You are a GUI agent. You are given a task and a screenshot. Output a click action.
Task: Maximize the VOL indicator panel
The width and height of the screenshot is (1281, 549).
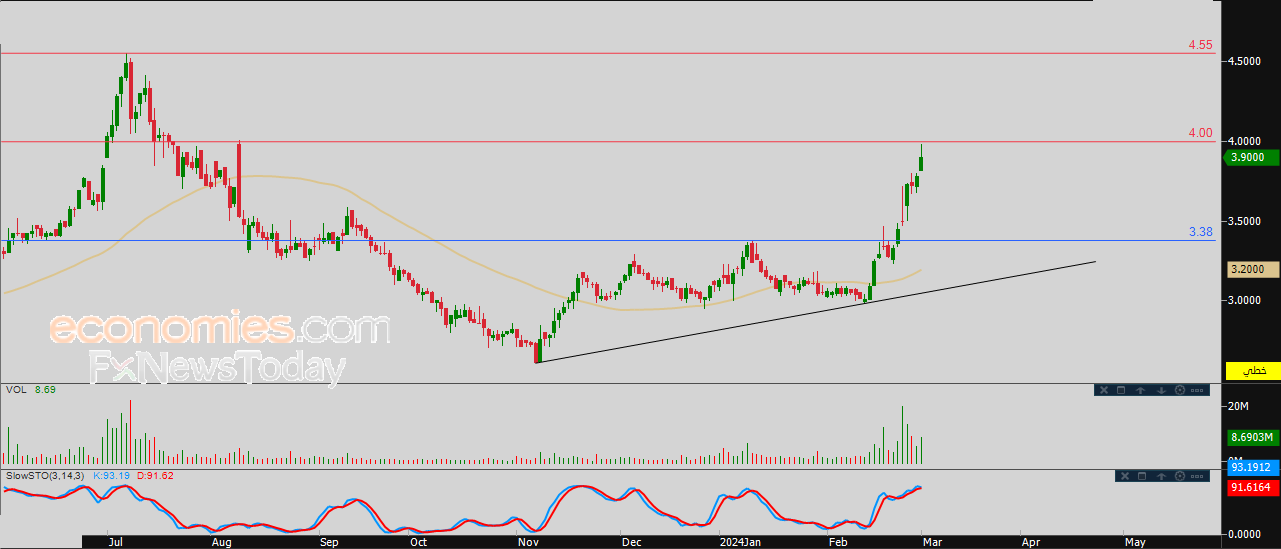[1121, 390]
